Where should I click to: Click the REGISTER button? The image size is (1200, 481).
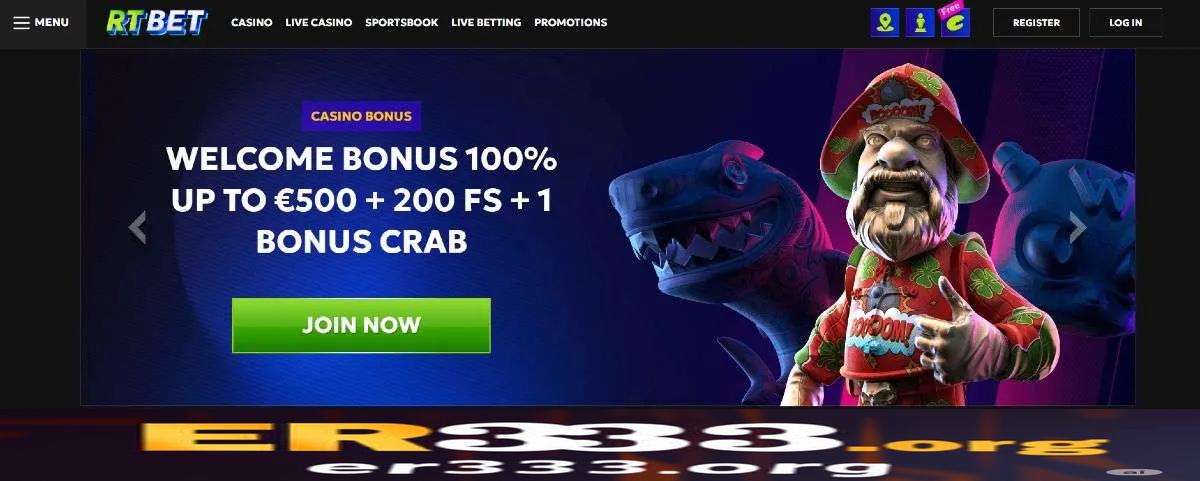(x=1036, y=22)
